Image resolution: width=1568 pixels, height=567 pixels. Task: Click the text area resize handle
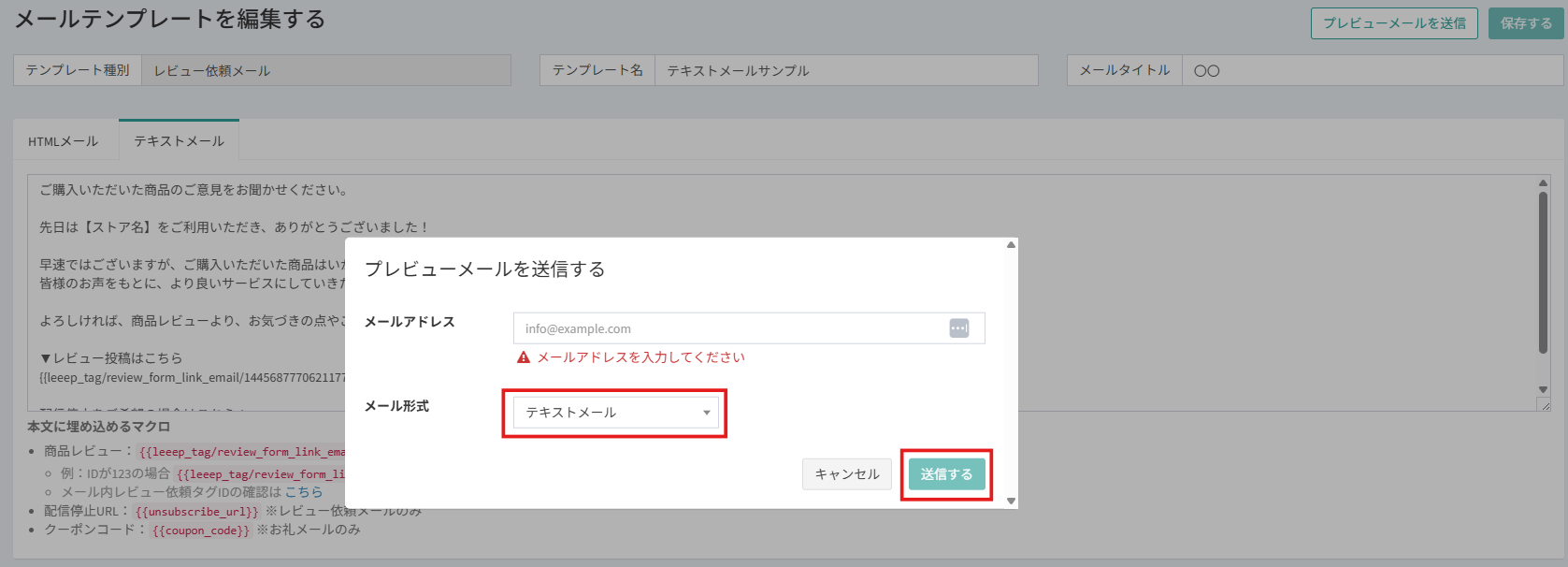[1545, 405]
